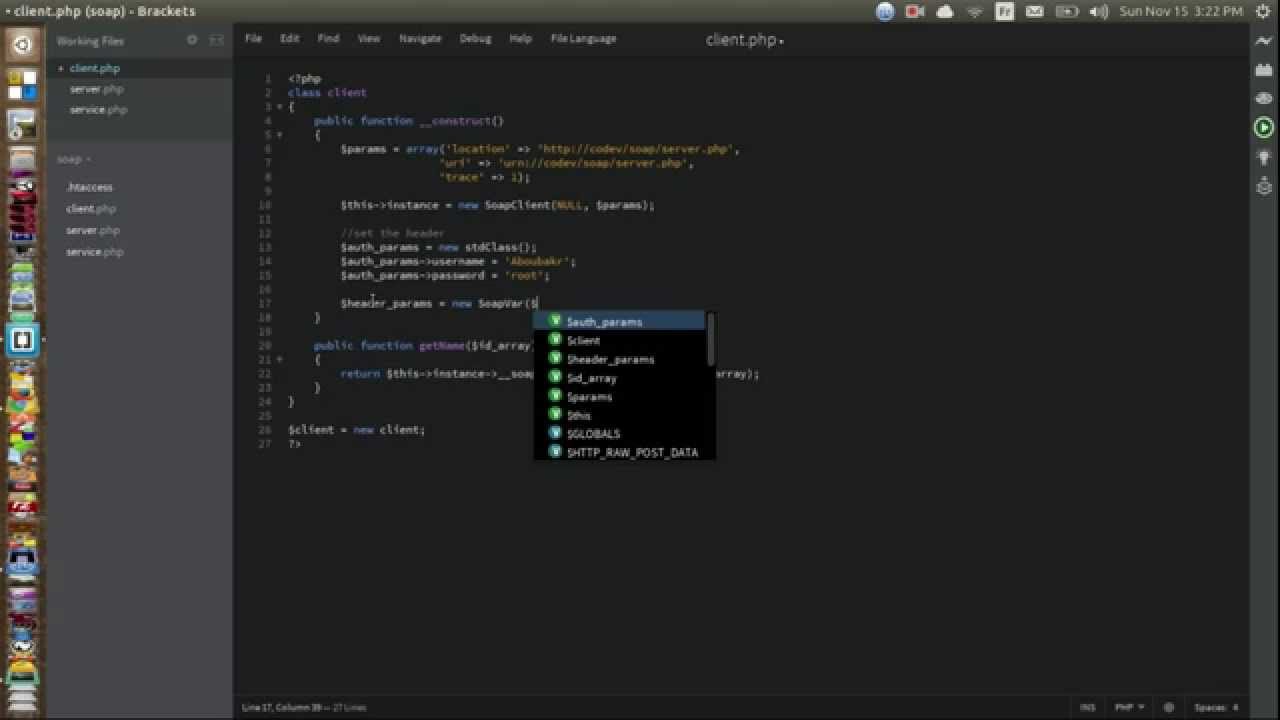Open the Navigate menu
The width and height of the screenshot is (1280, 720).
(x=420, y=38)
